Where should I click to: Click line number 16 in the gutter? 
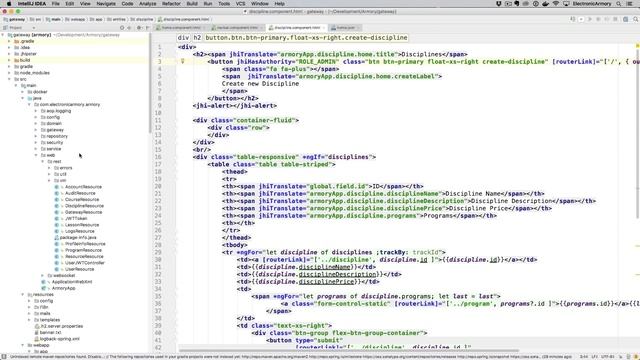click(158, 157)
